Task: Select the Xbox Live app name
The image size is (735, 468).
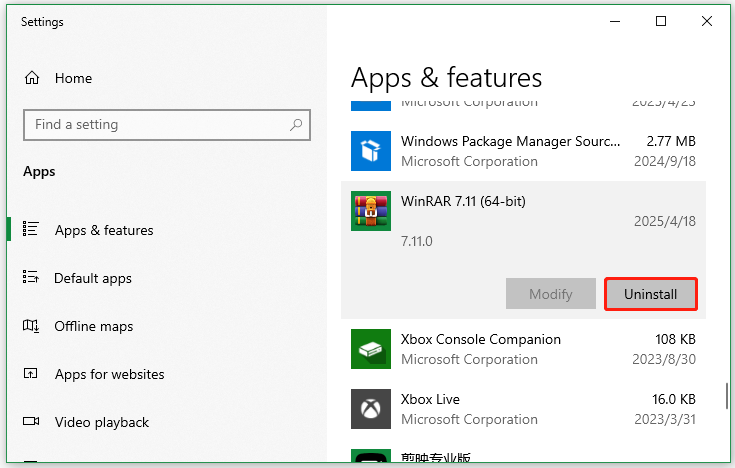Action: 430,399
